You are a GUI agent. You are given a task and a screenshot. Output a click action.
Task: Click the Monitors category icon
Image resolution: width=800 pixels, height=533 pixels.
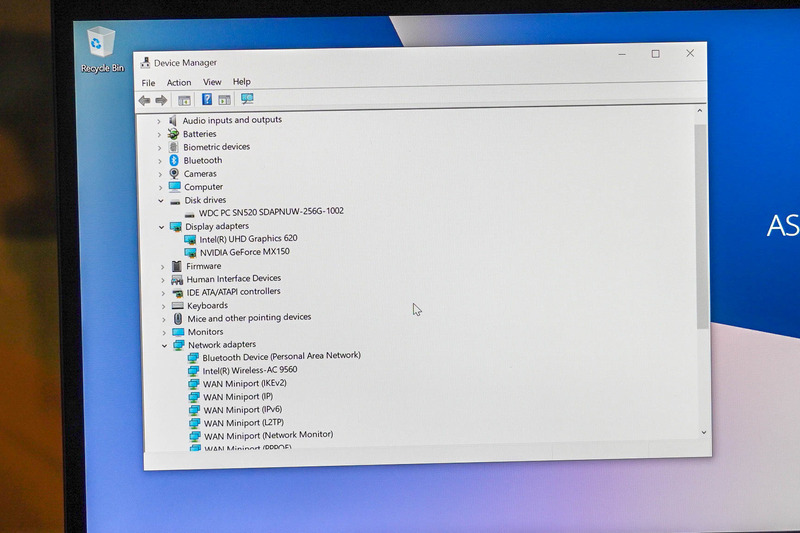[178, 332]
